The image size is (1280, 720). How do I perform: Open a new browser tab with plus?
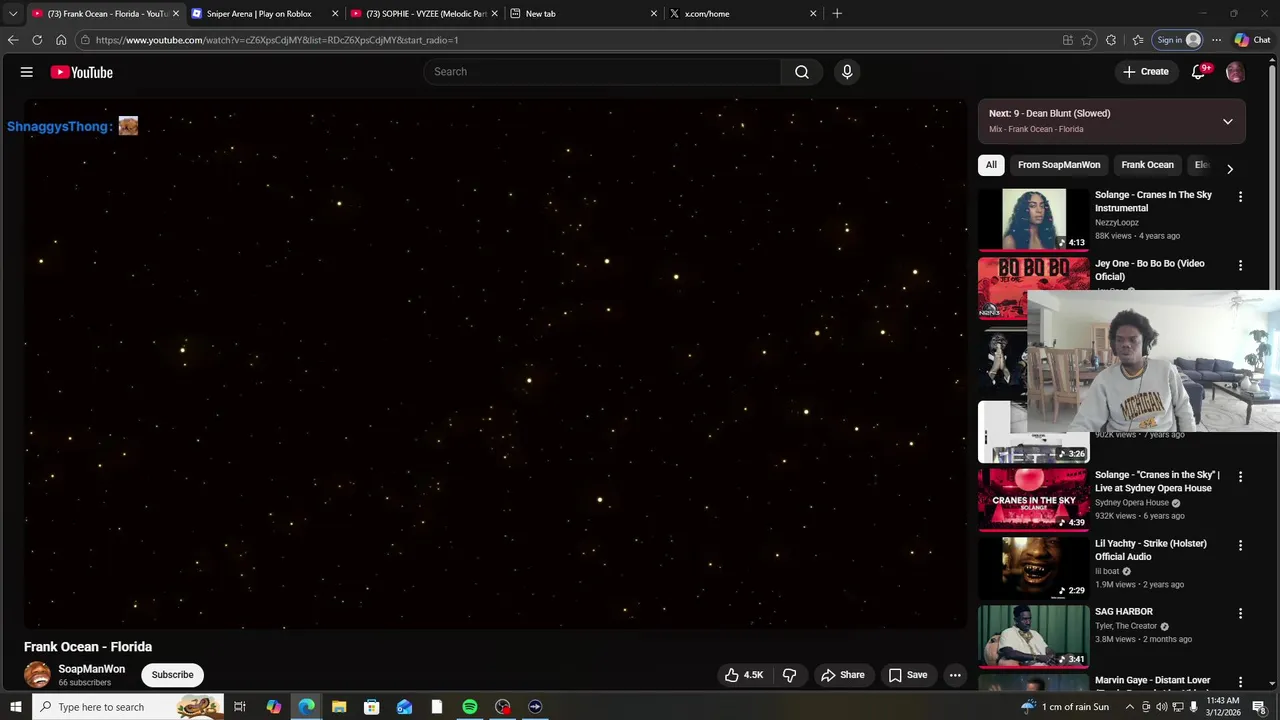click(x=837, y=14)
